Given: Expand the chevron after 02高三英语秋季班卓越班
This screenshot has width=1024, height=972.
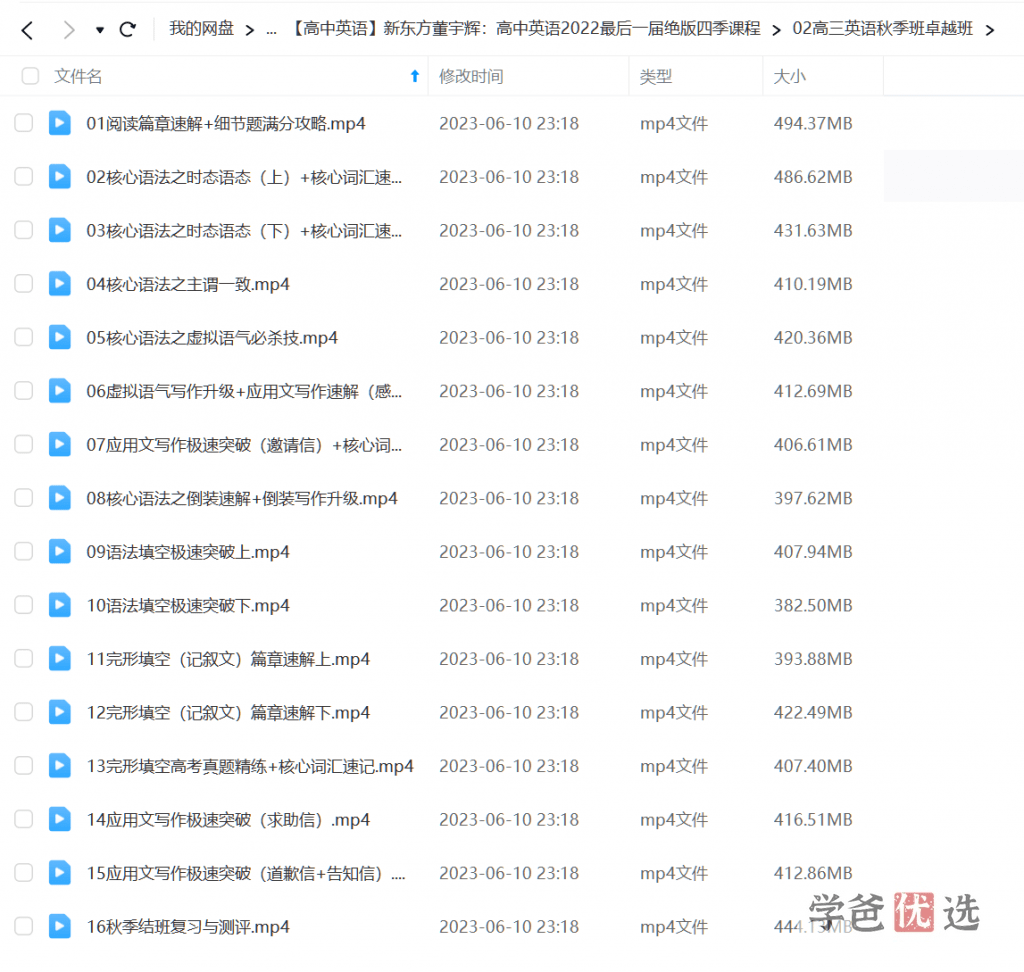Looking at the screenshot, I should 990,30.
